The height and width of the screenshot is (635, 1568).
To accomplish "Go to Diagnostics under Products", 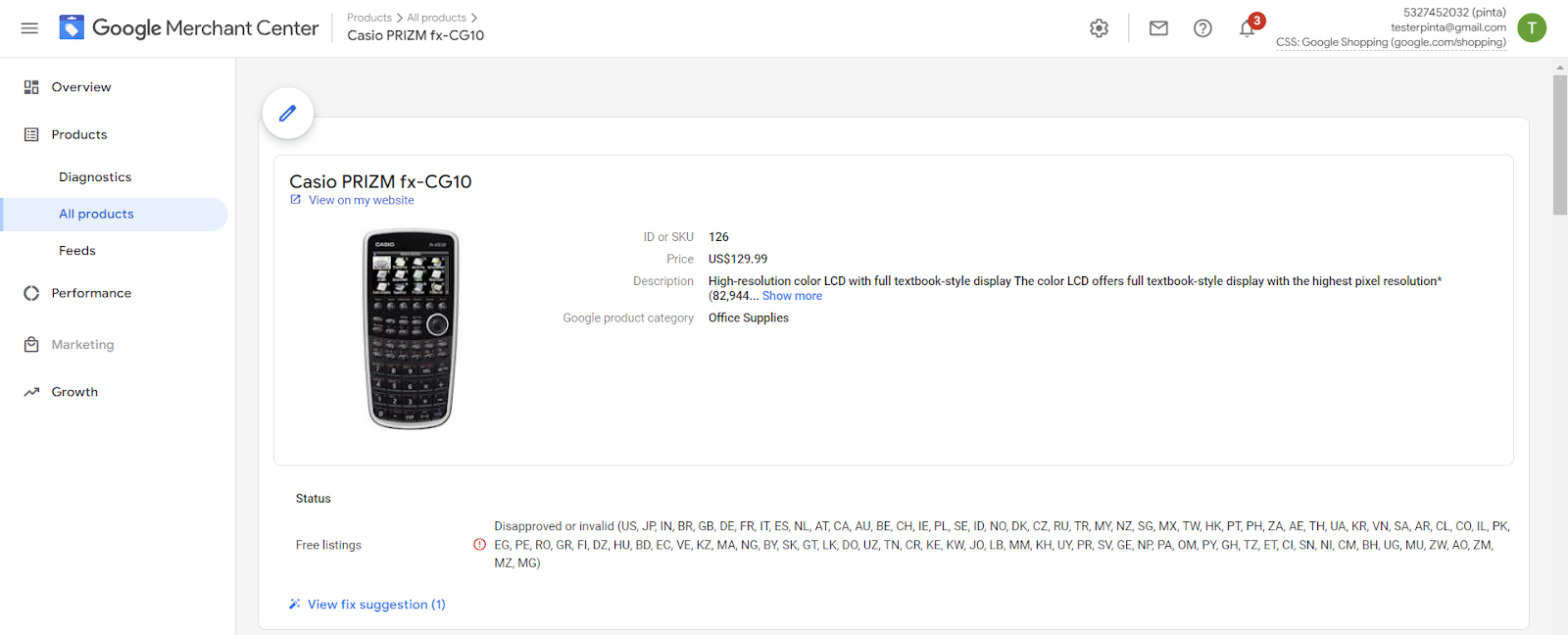I will [x=95, y=177].
